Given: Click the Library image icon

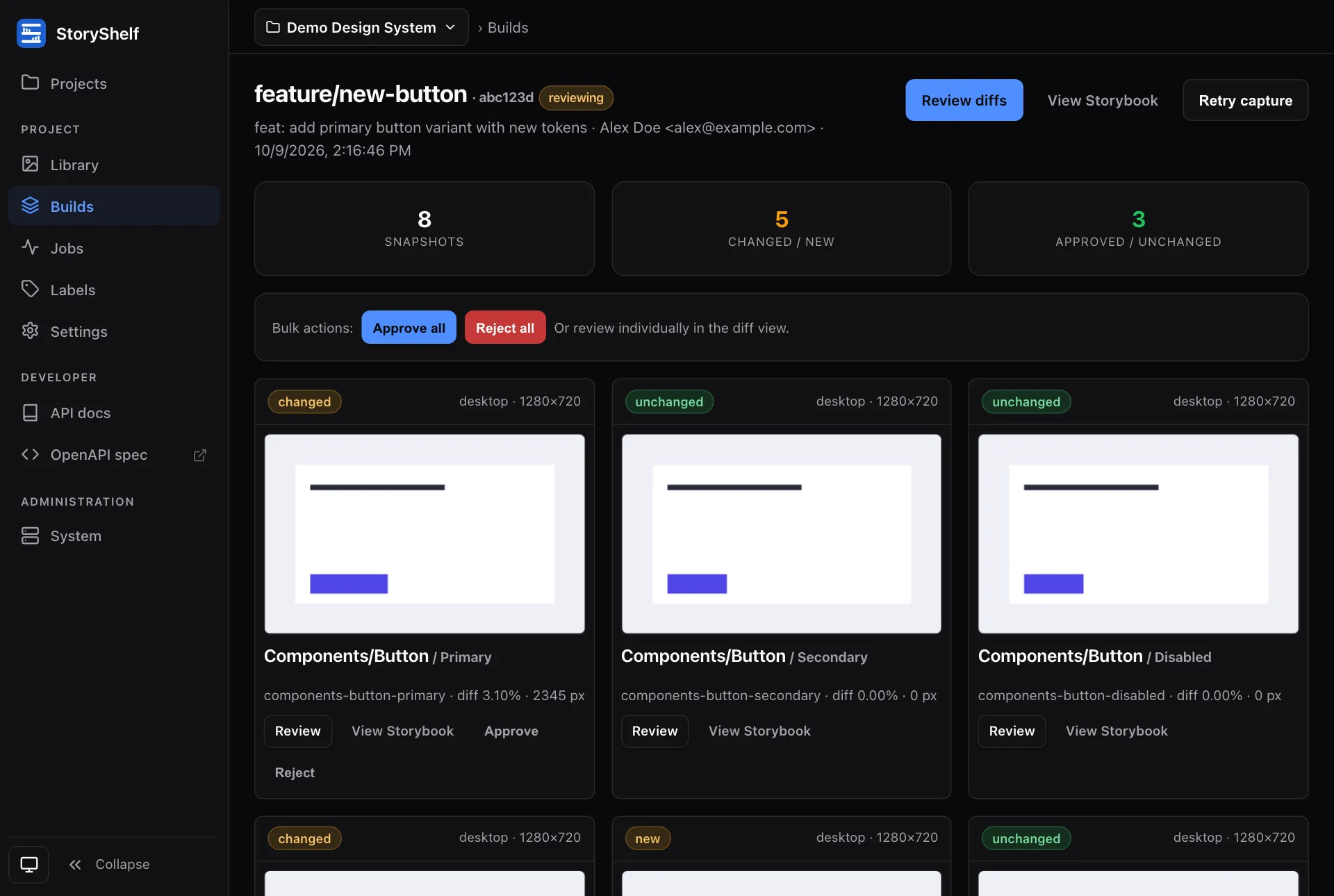Looking at the screenshot, I should pos(30,164).
